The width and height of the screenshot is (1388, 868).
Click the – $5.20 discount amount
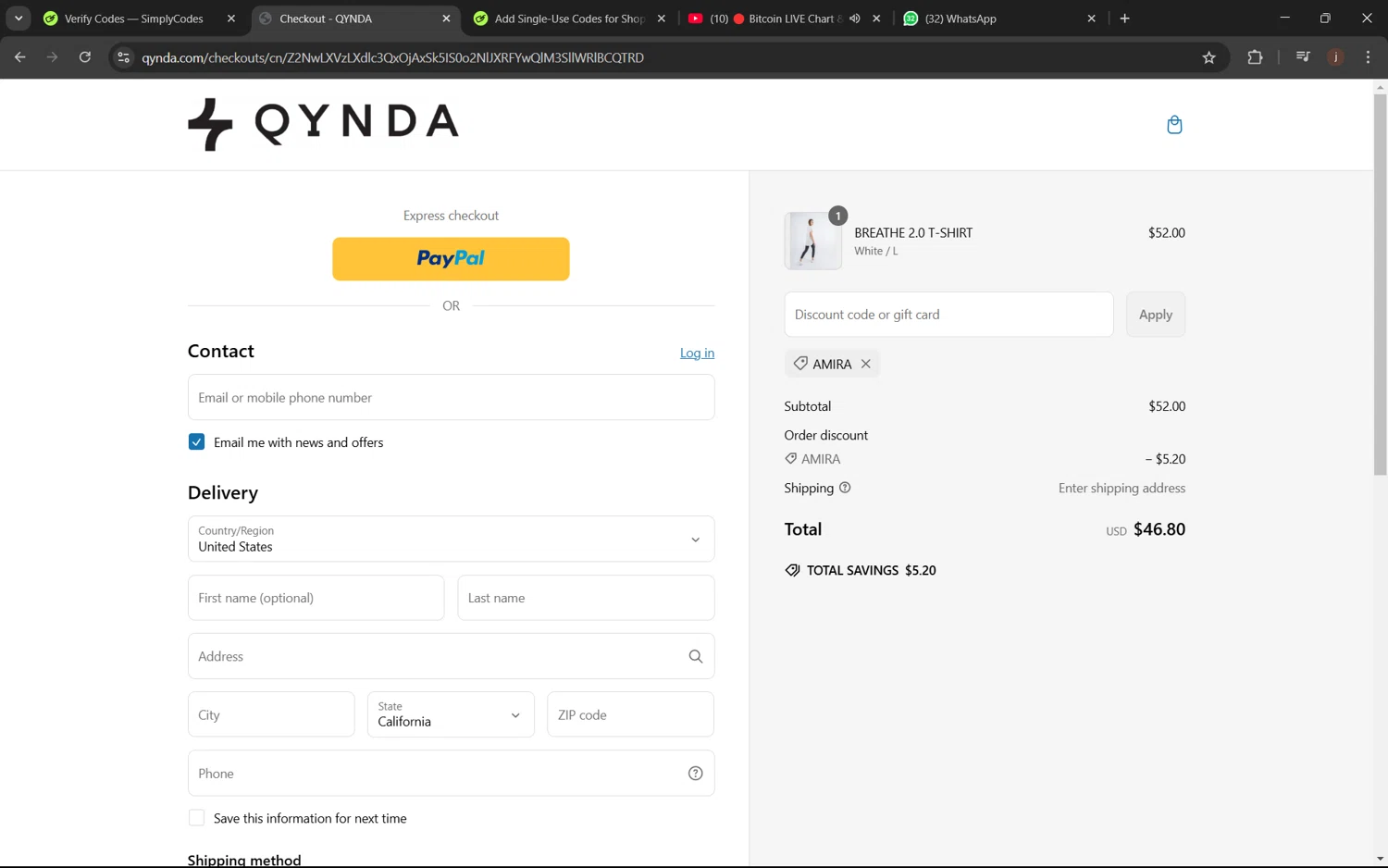tap(1165, 459)
